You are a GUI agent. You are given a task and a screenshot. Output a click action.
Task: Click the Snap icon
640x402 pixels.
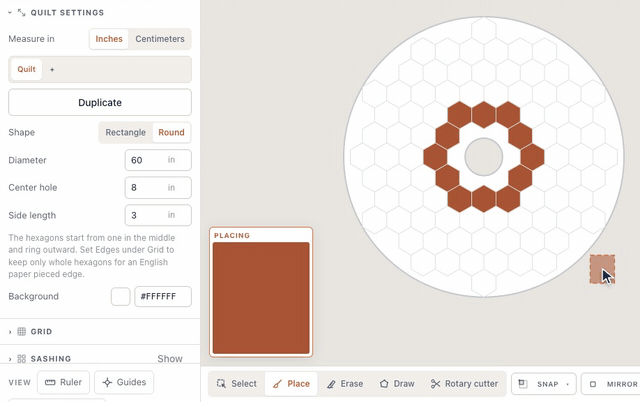click(x=522, y=384)
